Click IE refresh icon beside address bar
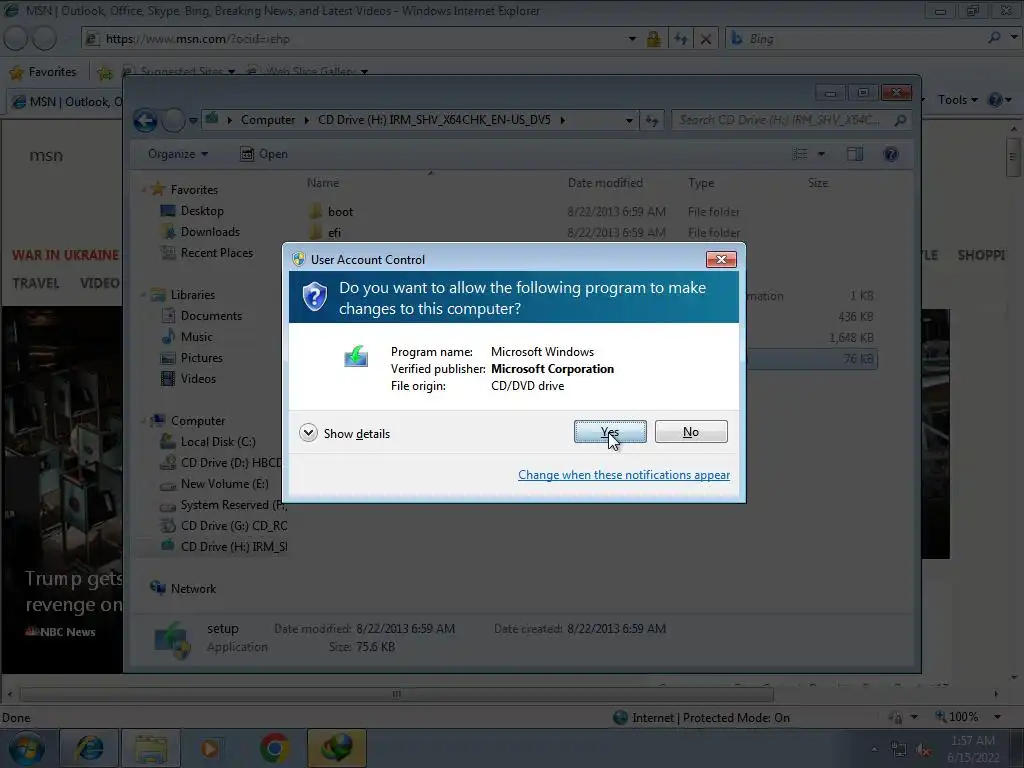This screenshot has height=768, width=1024. (680, 39)
